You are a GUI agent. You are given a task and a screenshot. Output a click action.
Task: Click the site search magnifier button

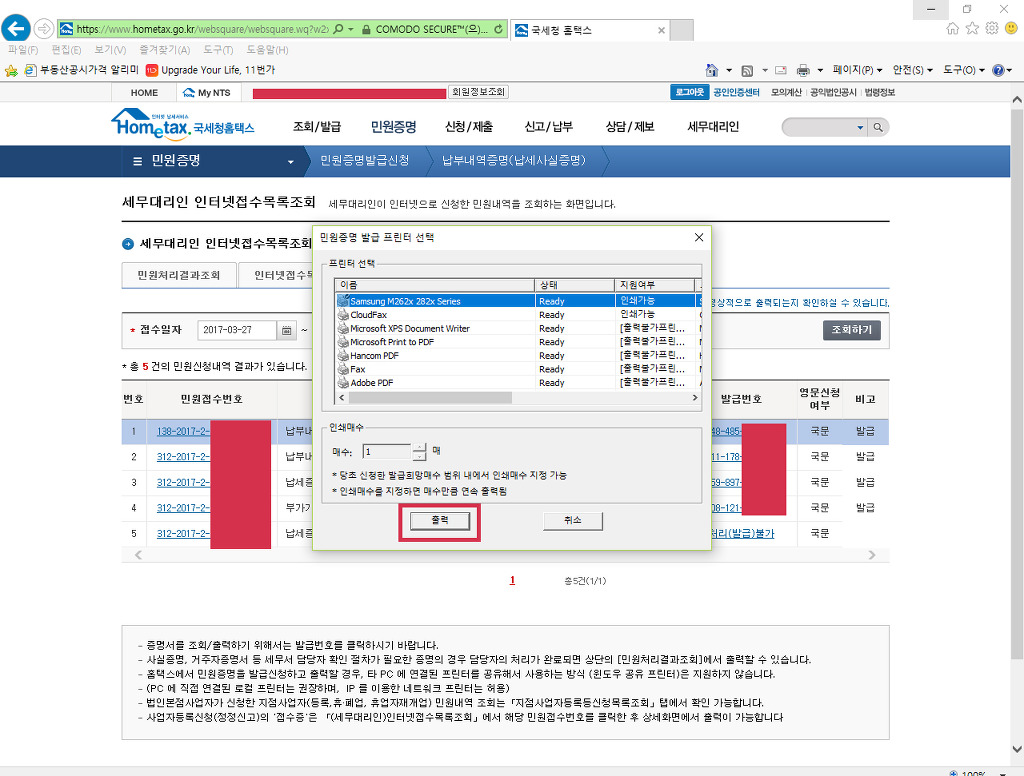click(x=878, y=127)
